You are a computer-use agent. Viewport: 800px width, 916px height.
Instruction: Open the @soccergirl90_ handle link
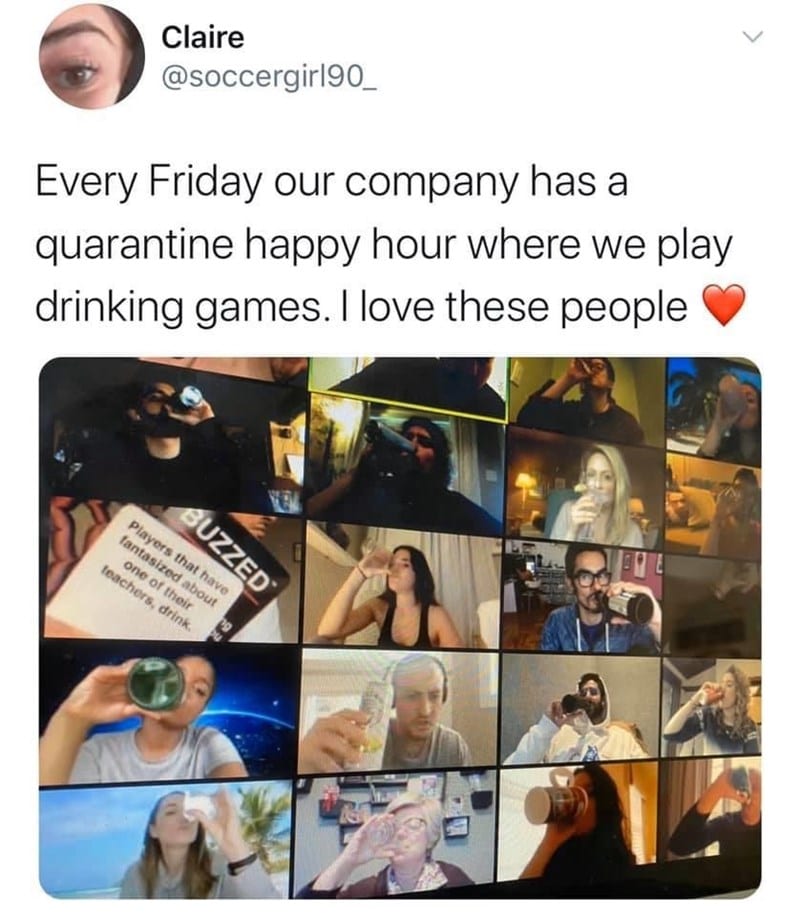tap(269, 78)
